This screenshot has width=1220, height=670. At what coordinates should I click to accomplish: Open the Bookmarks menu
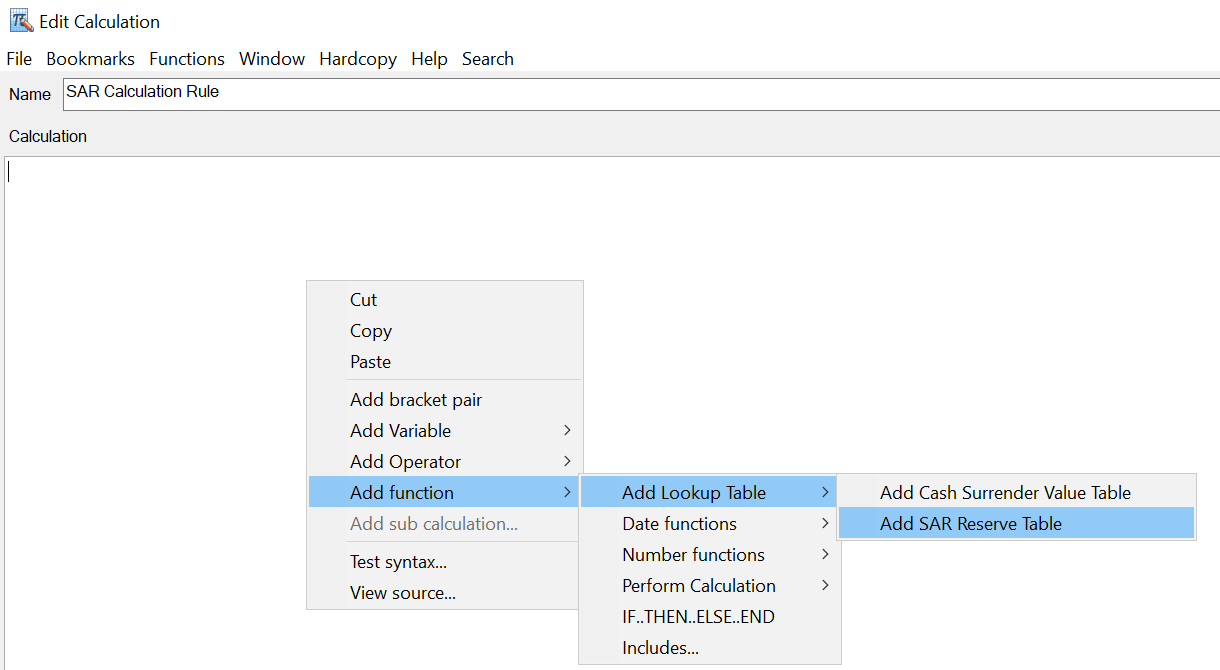[90, 59]
